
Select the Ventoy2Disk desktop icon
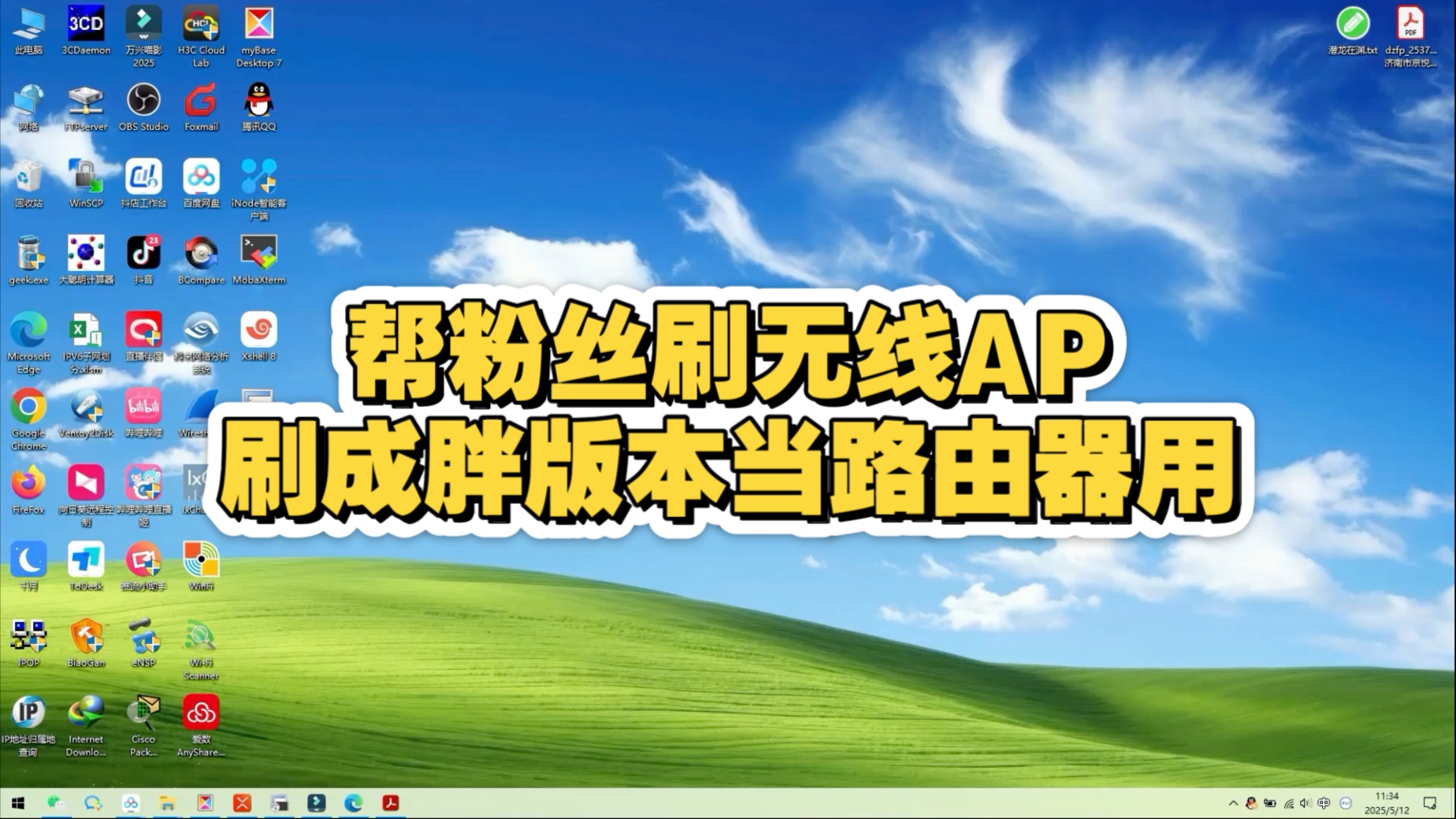coord(86,414)
